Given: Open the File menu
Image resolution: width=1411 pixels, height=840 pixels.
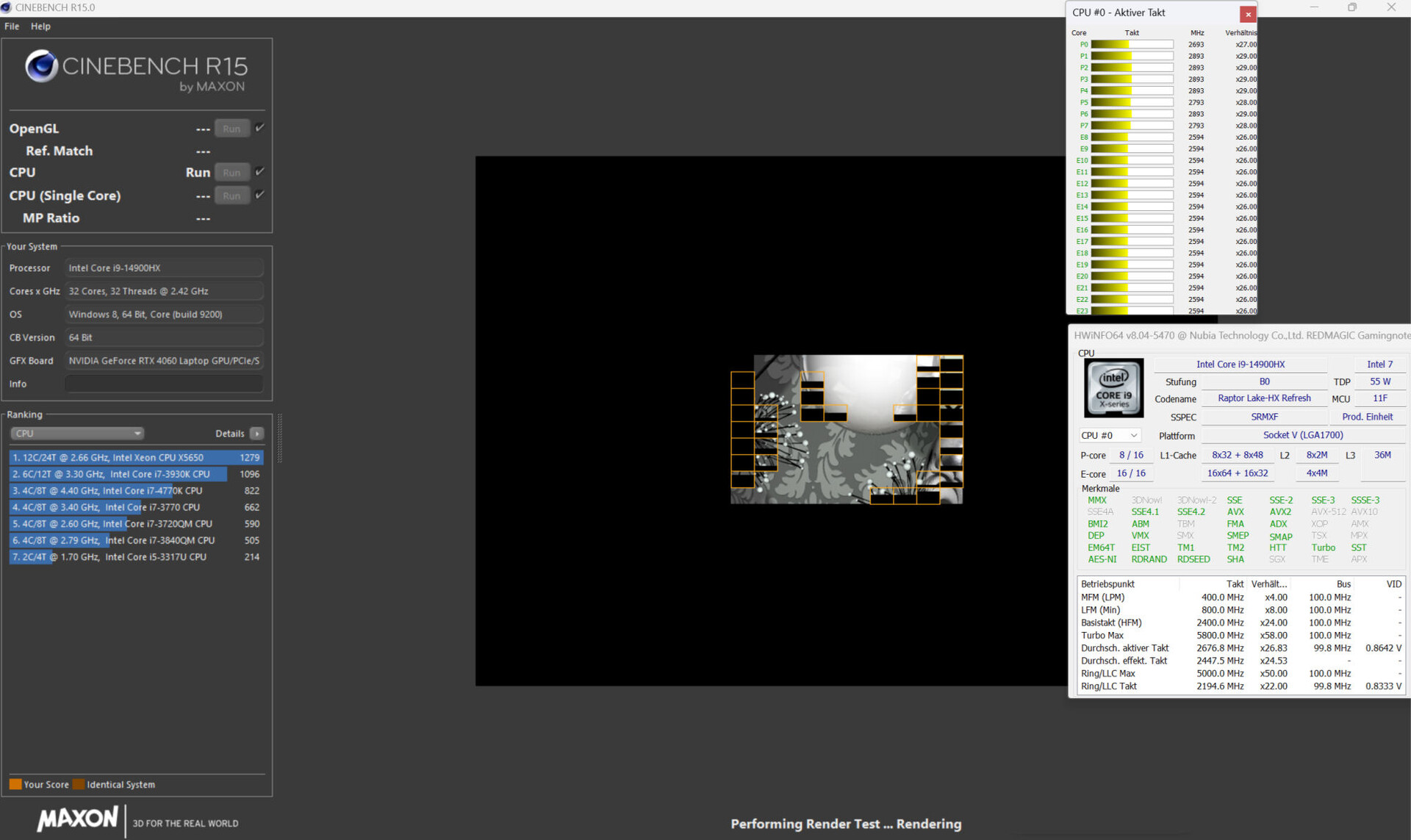Looking at the screenshot, I should click(x=12, y=26).
